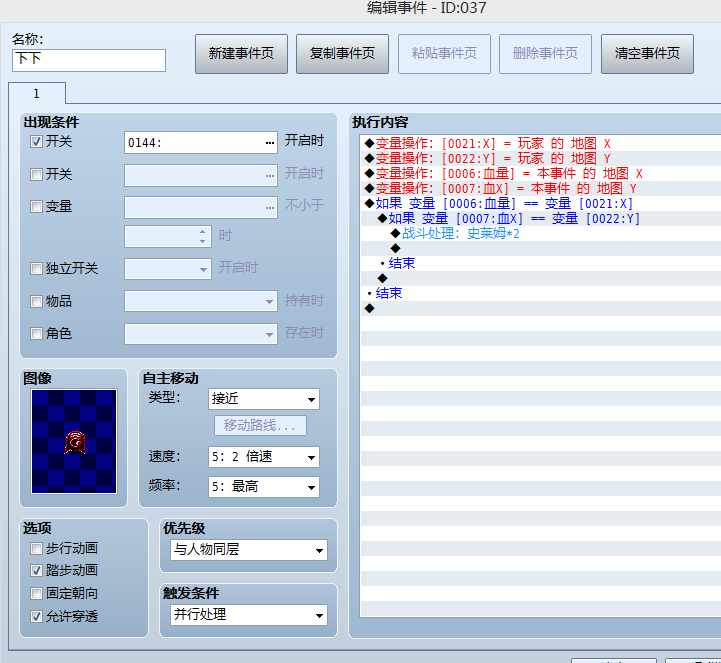721x663 pixels.
Task: Open the 触发条件 dropdown 并行处理
Action: click(x=249, y=615)
